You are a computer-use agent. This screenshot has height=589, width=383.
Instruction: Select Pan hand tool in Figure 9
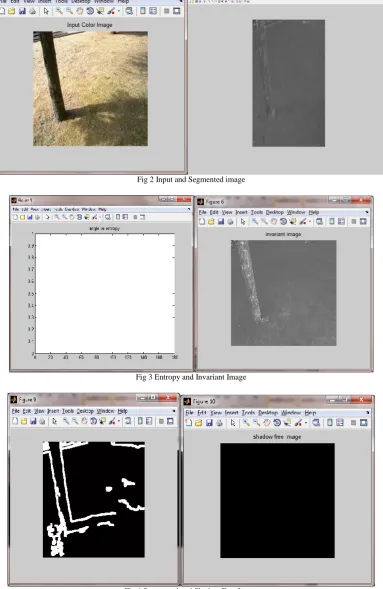[x=84, y=421]
